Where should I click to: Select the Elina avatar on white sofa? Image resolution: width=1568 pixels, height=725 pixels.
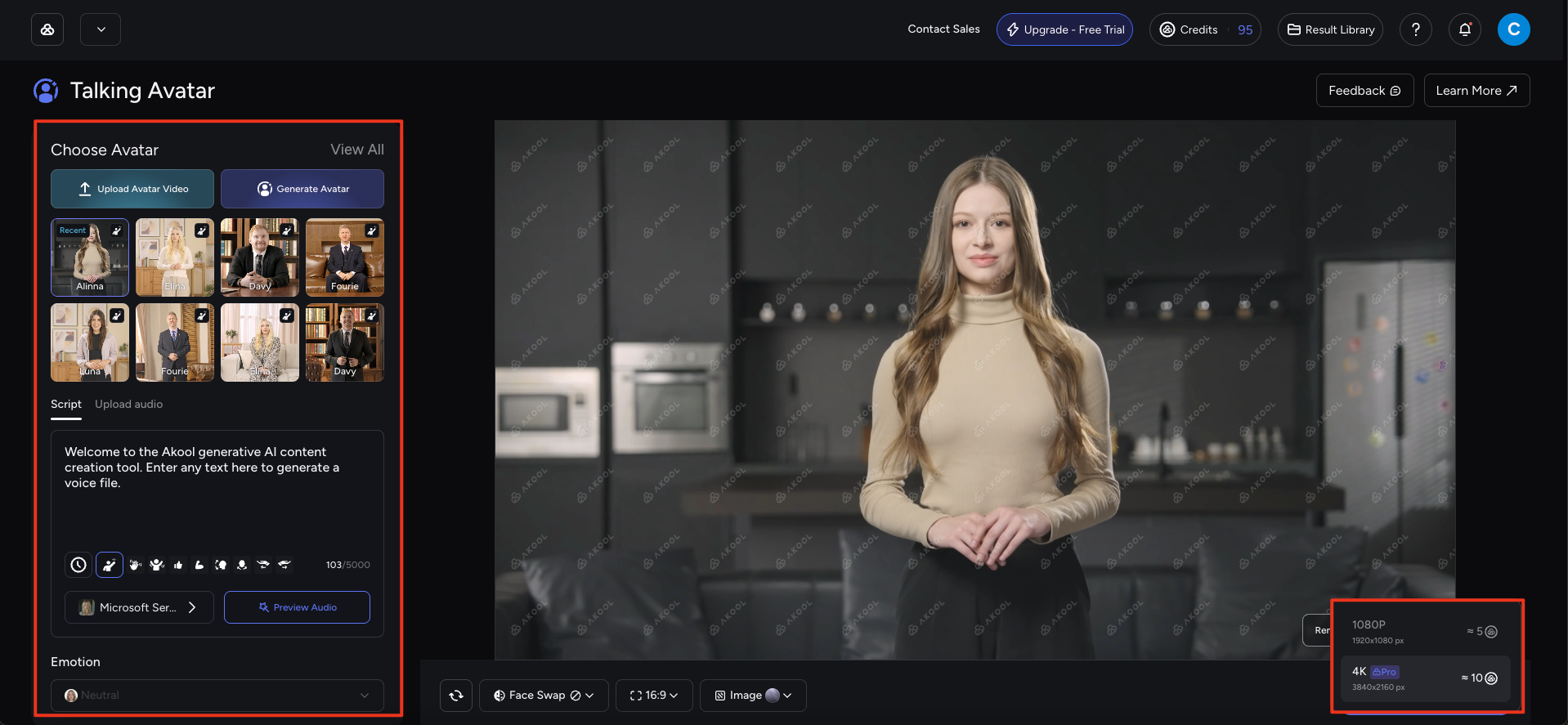260,342
